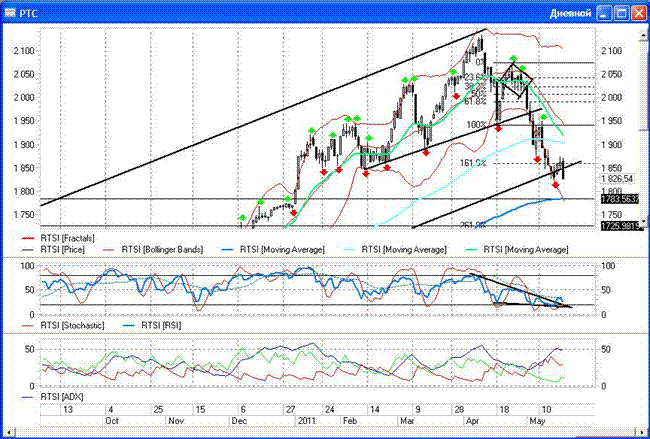Select the RTSI [Fractals] legend entry

[67, 238]
